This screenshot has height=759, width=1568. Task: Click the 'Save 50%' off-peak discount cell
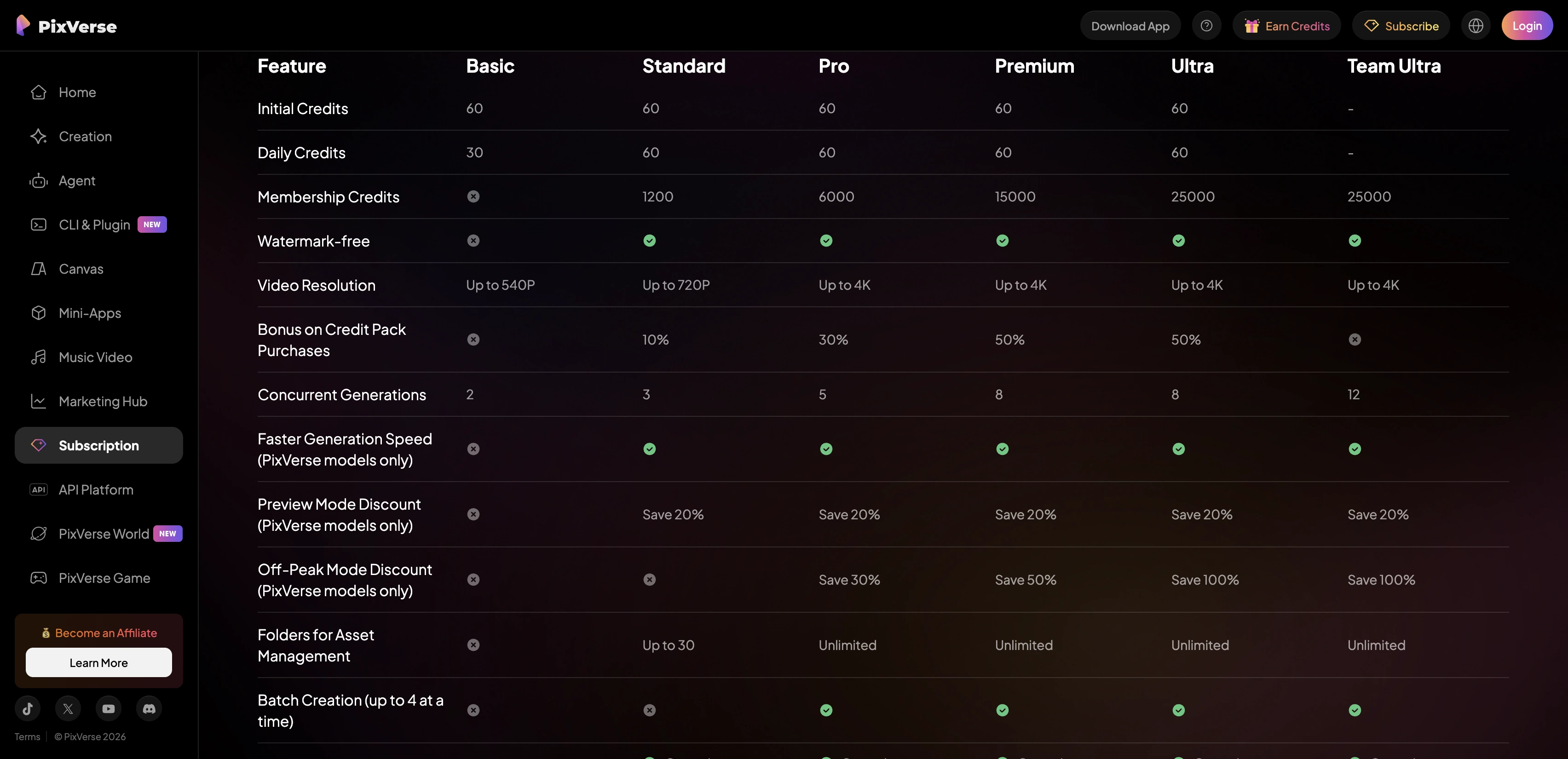[x=1025, y=580]
